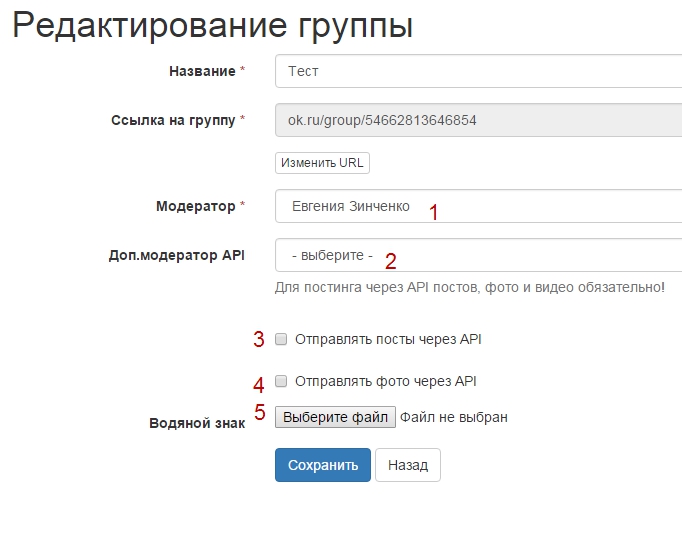The image size is (682, 551).
Task: Tick the Отправлять фото через API checkbox
Action: [281, 381]
